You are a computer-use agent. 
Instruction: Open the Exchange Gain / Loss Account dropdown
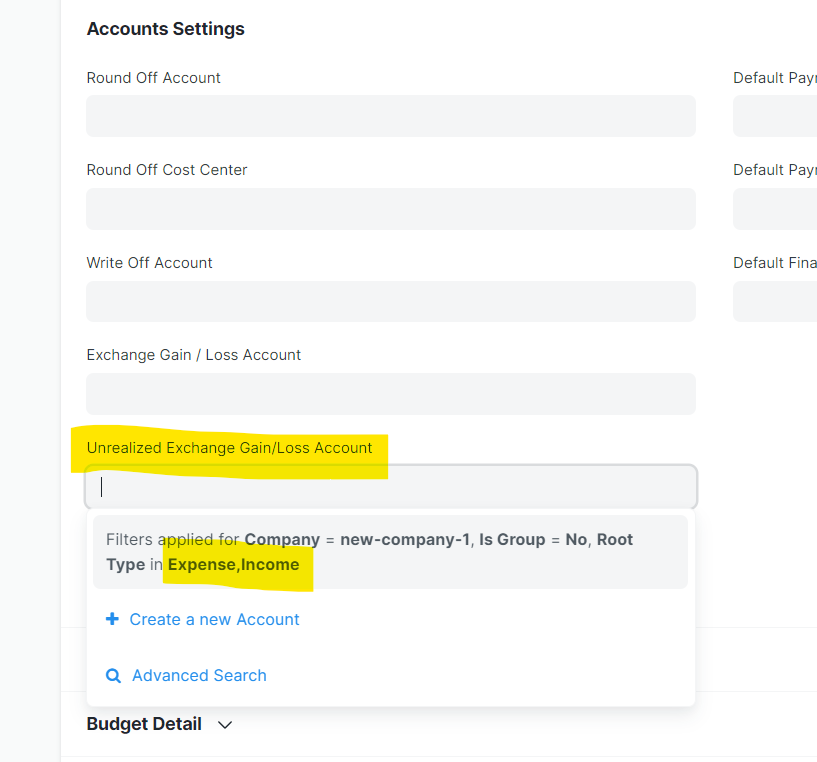390,394
